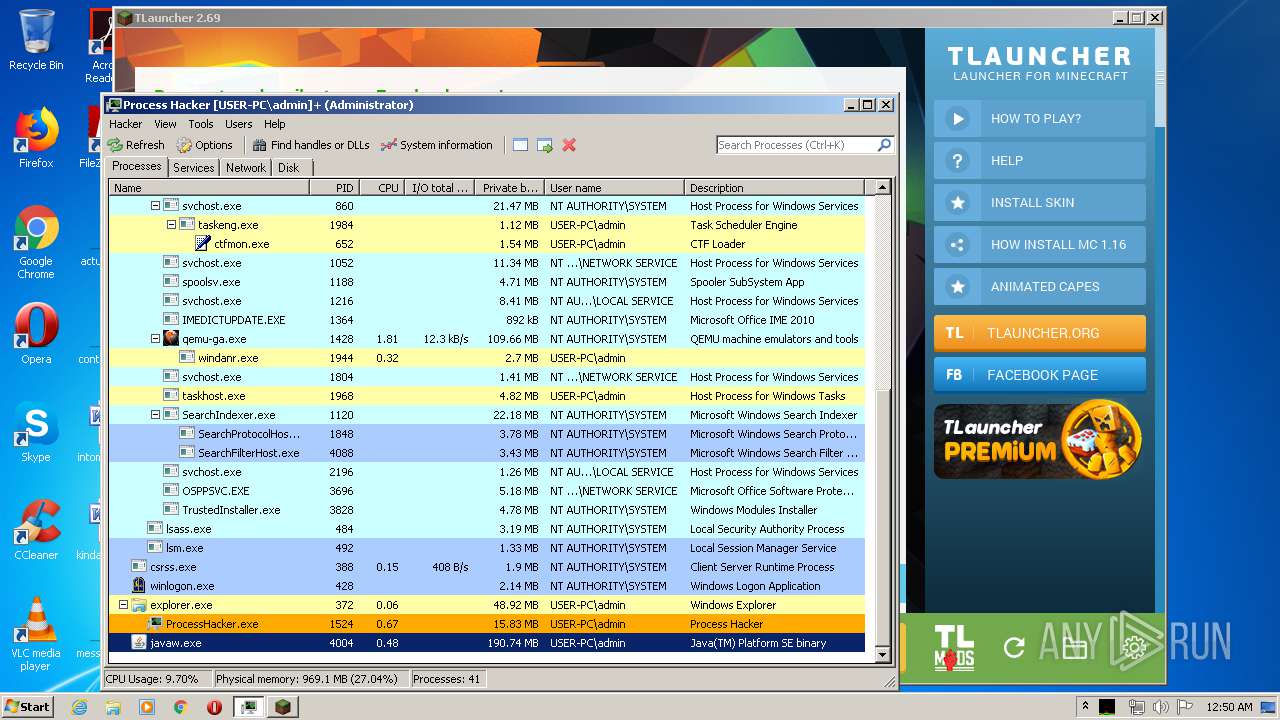Open Opera desktop shortcut
Screen dimensions: 1280x720
tap(36, 334)
